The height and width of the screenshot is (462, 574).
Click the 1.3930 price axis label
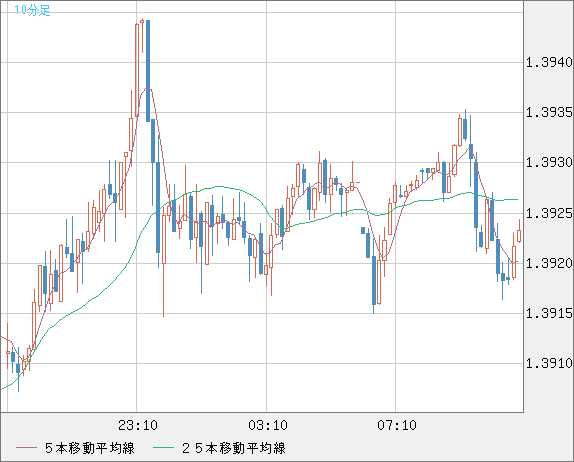point(549,162)
